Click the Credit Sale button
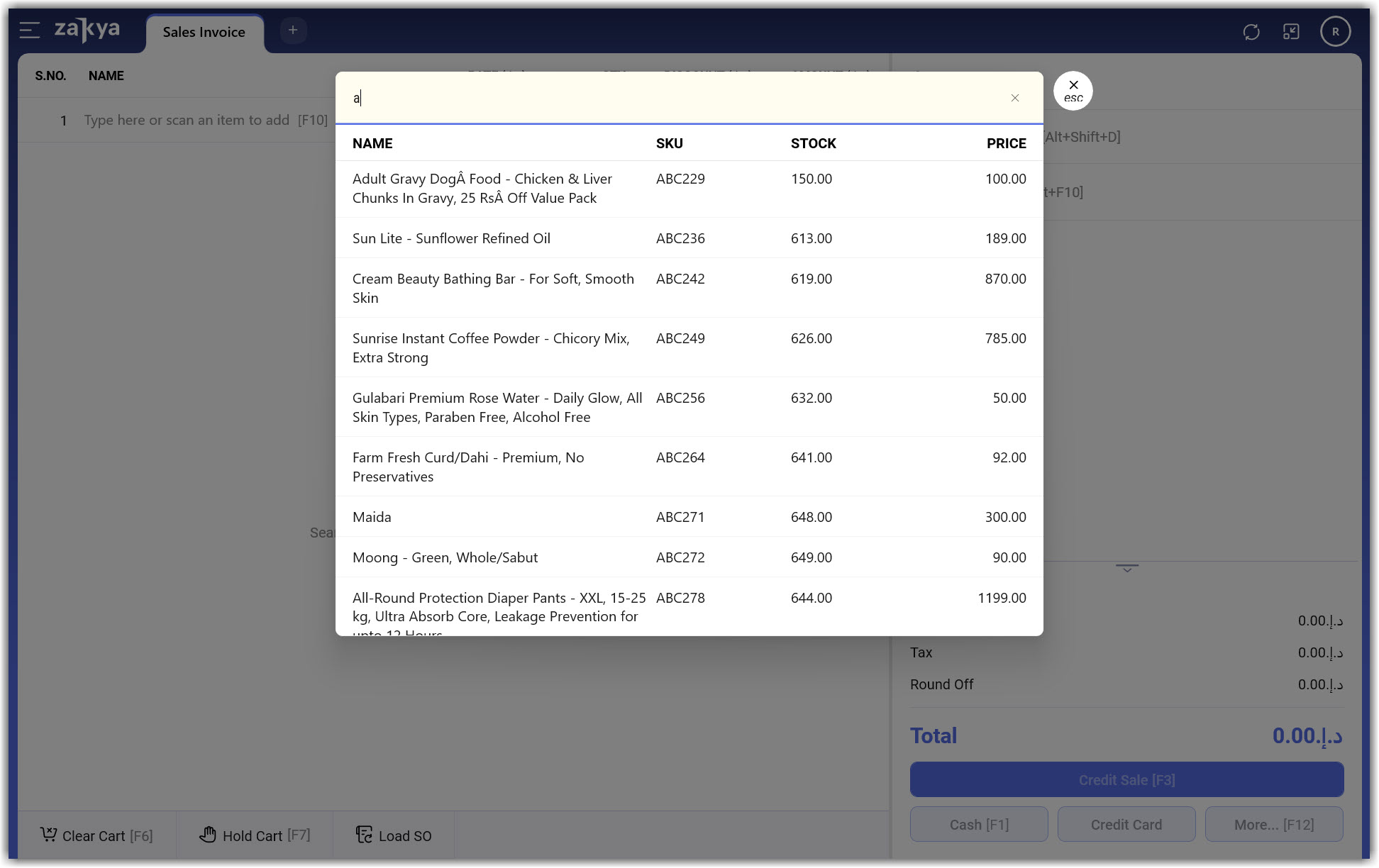Viewport: 1379px width, 868px height. [x=1126, y=780]
